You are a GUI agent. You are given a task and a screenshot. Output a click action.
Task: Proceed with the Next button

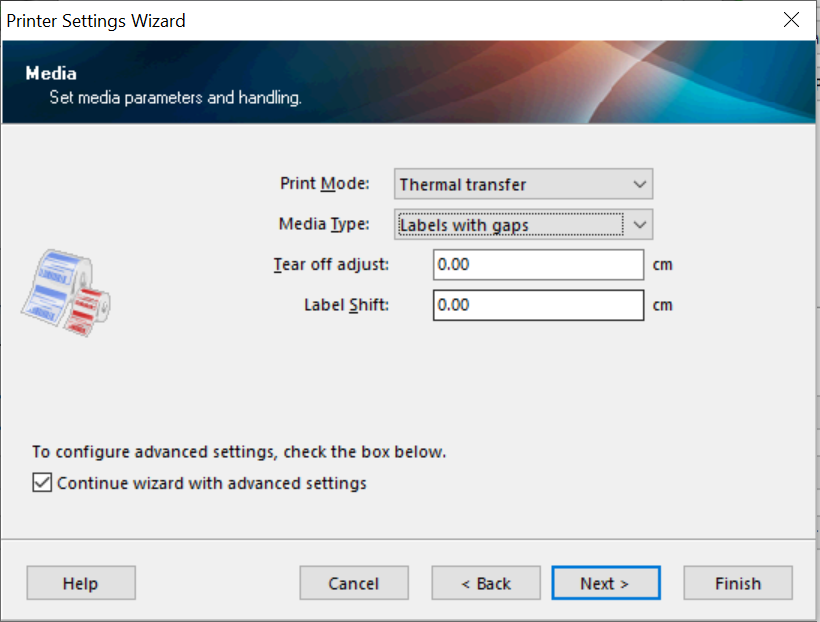coord(605,583)
